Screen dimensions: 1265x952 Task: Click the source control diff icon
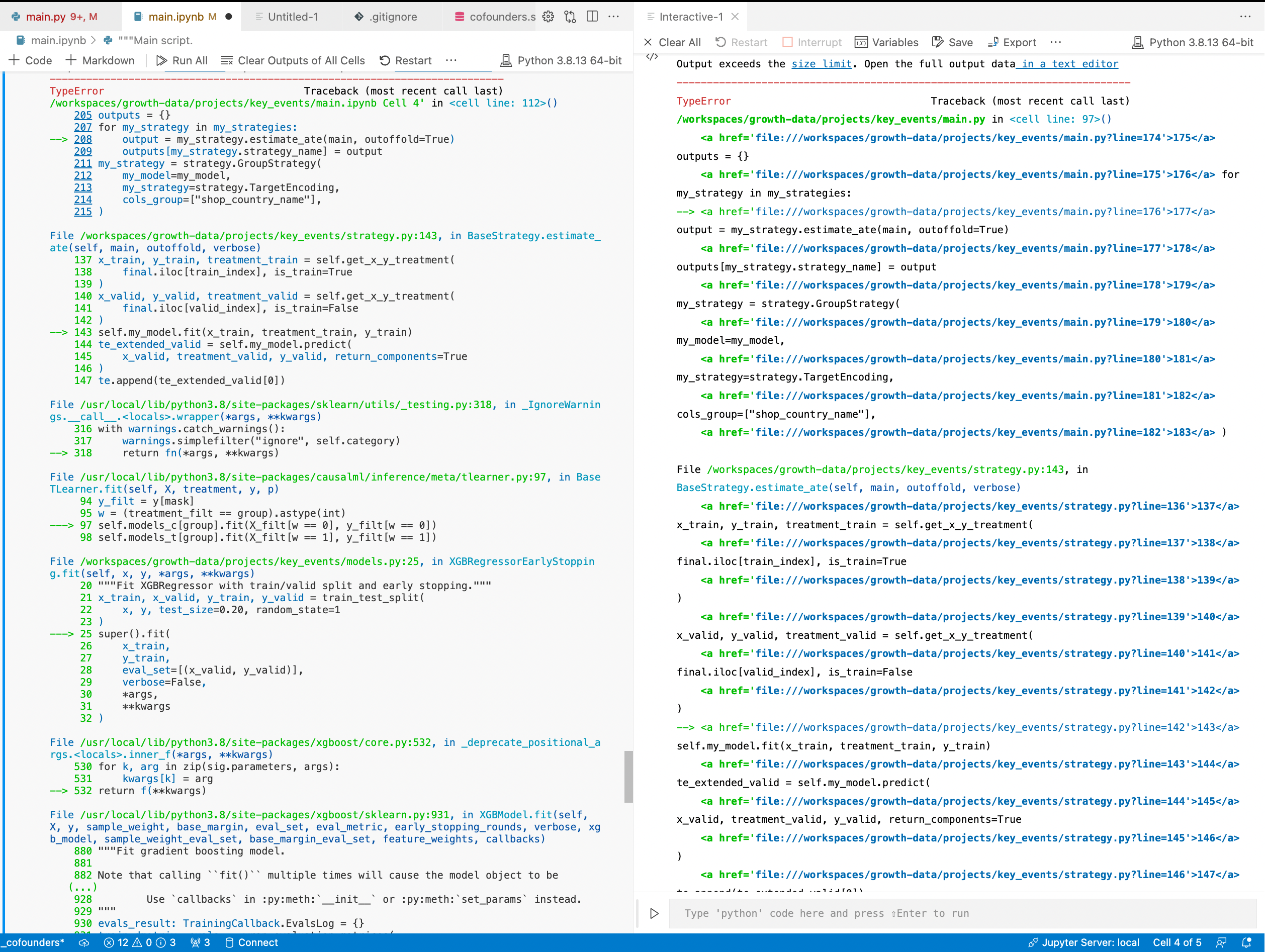(570, 17)
